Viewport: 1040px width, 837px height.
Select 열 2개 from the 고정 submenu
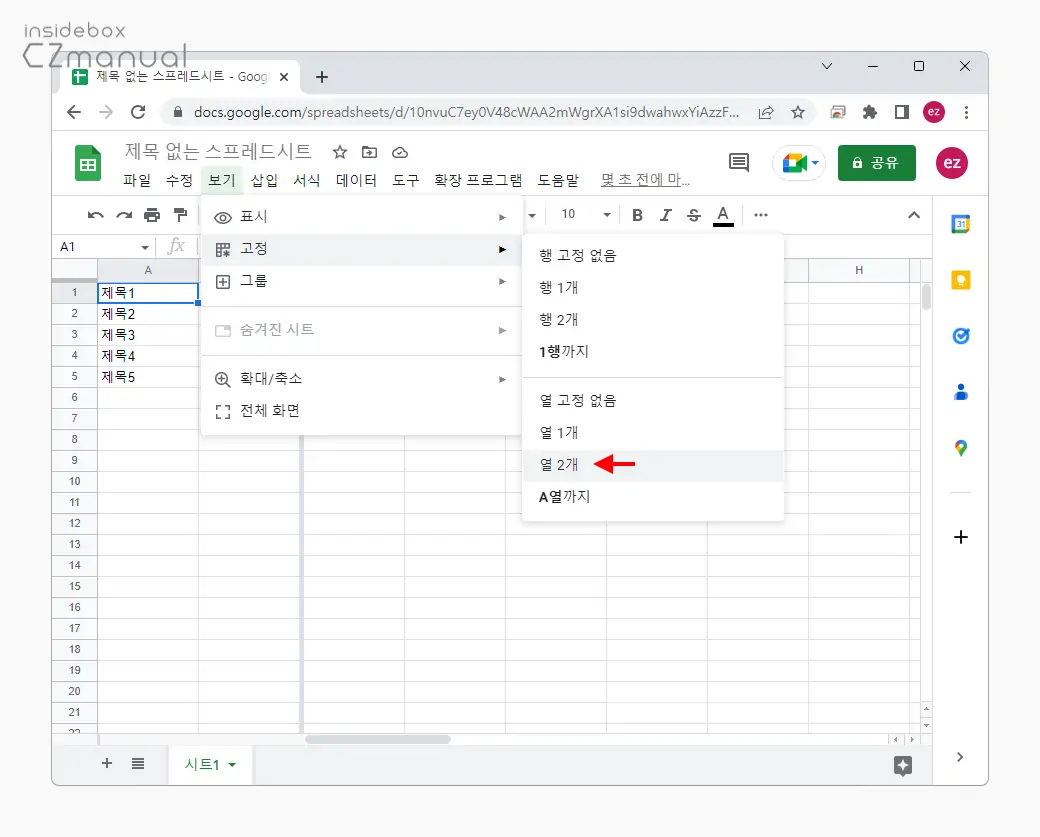pyautogui.click(x=558, y=463)
